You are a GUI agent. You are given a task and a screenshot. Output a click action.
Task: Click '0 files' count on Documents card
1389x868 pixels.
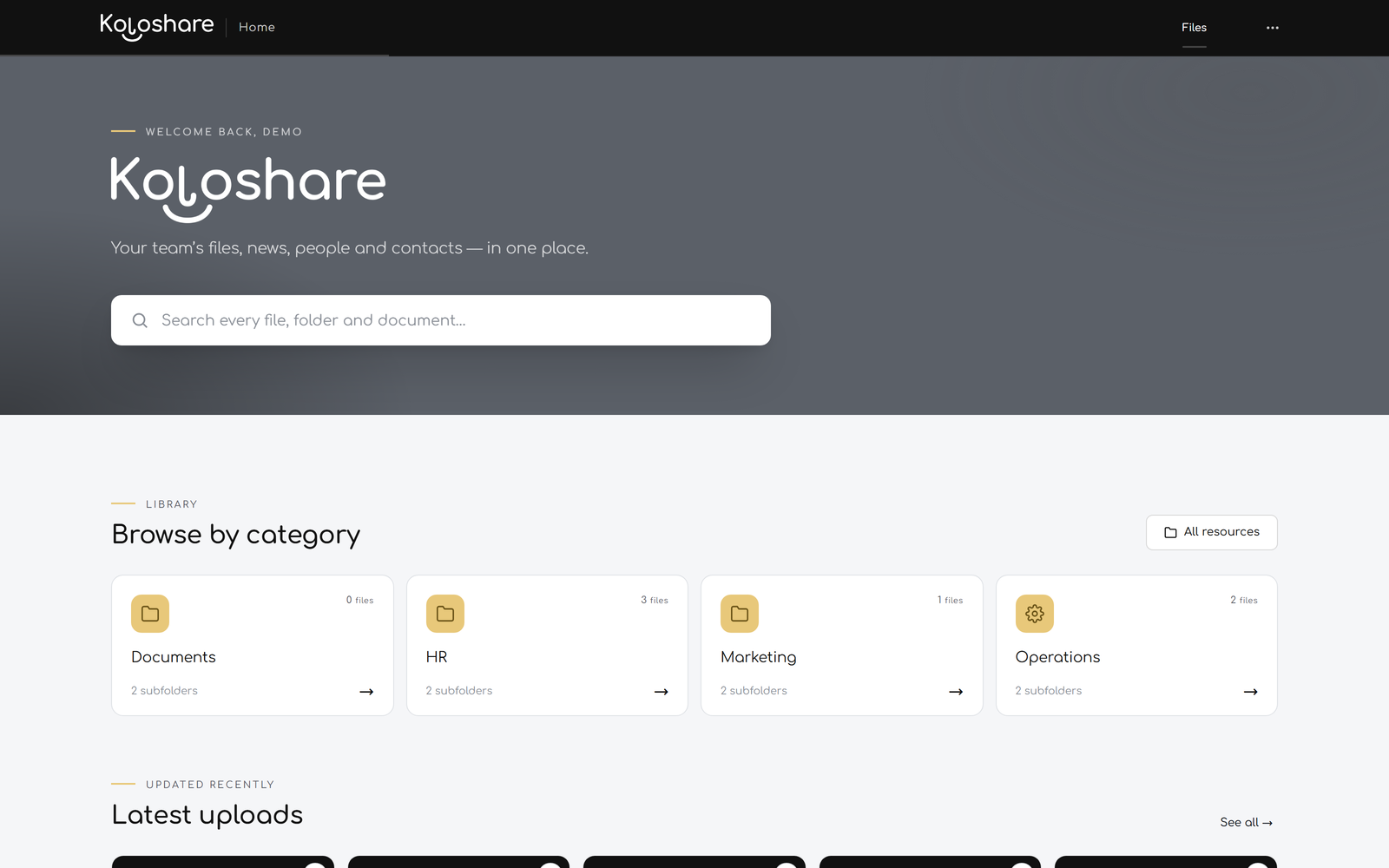pyautogui.click(x=359, y=600)
